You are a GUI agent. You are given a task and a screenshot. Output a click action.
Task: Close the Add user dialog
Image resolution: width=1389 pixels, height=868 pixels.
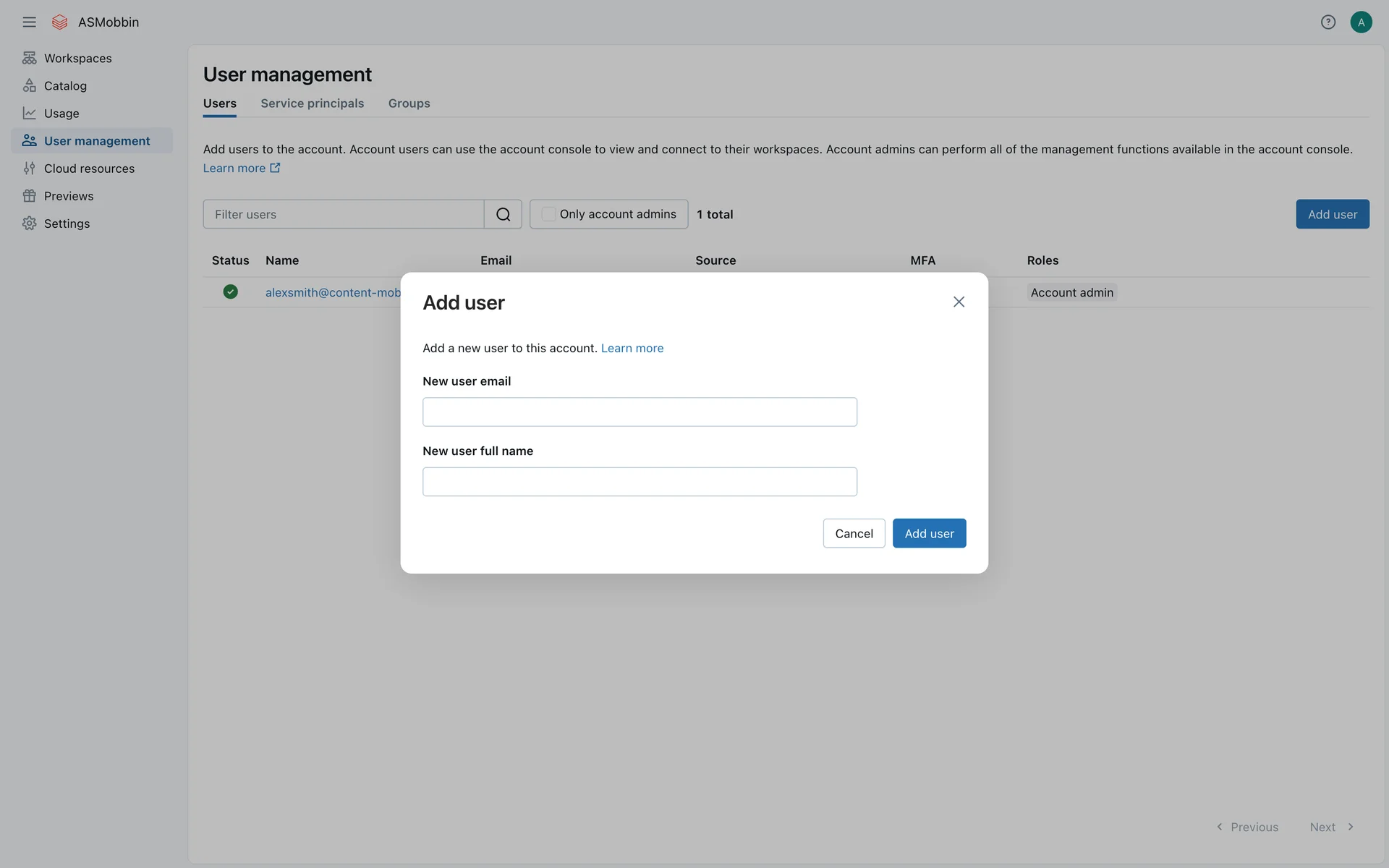tap(959, 302)
